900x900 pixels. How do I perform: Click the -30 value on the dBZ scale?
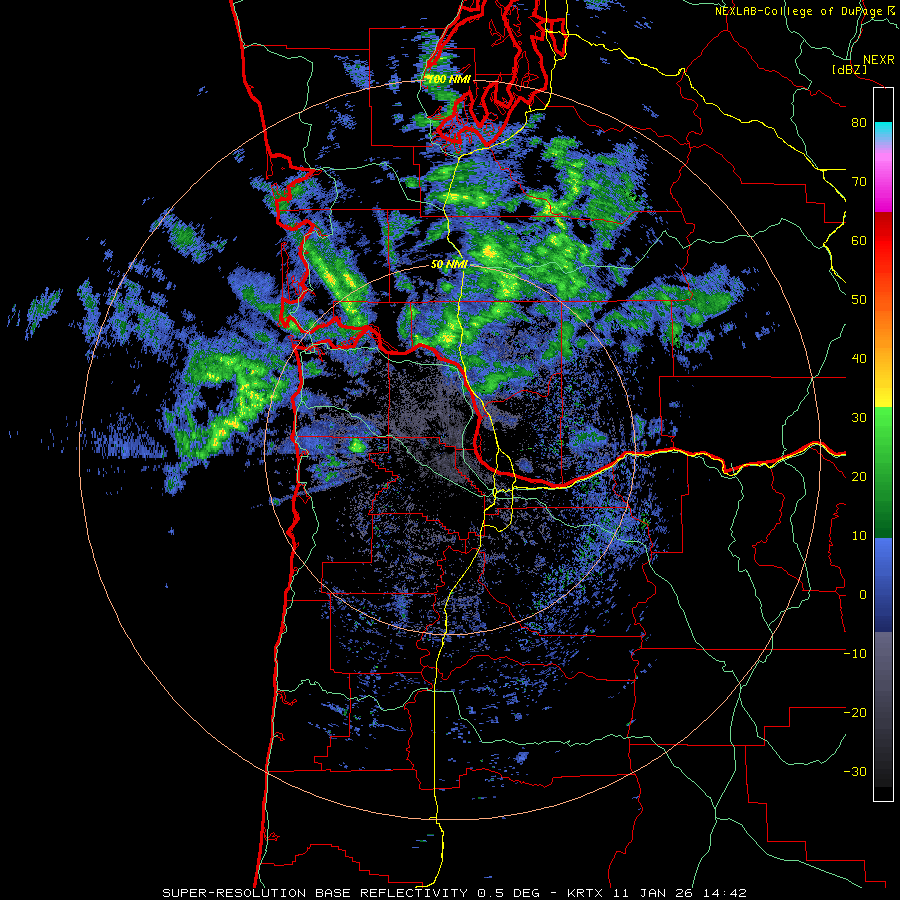click(x=855, y=771)
